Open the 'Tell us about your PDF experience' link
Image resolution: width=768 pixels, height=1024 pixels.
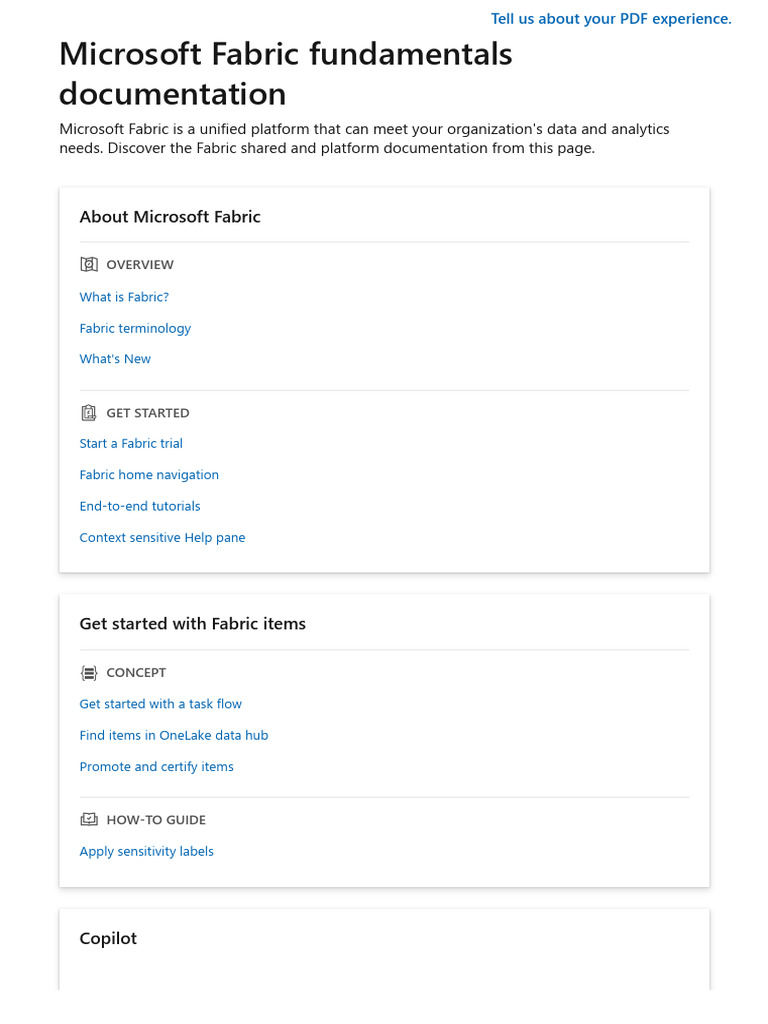pyautogui.click(x=611, y=19)
